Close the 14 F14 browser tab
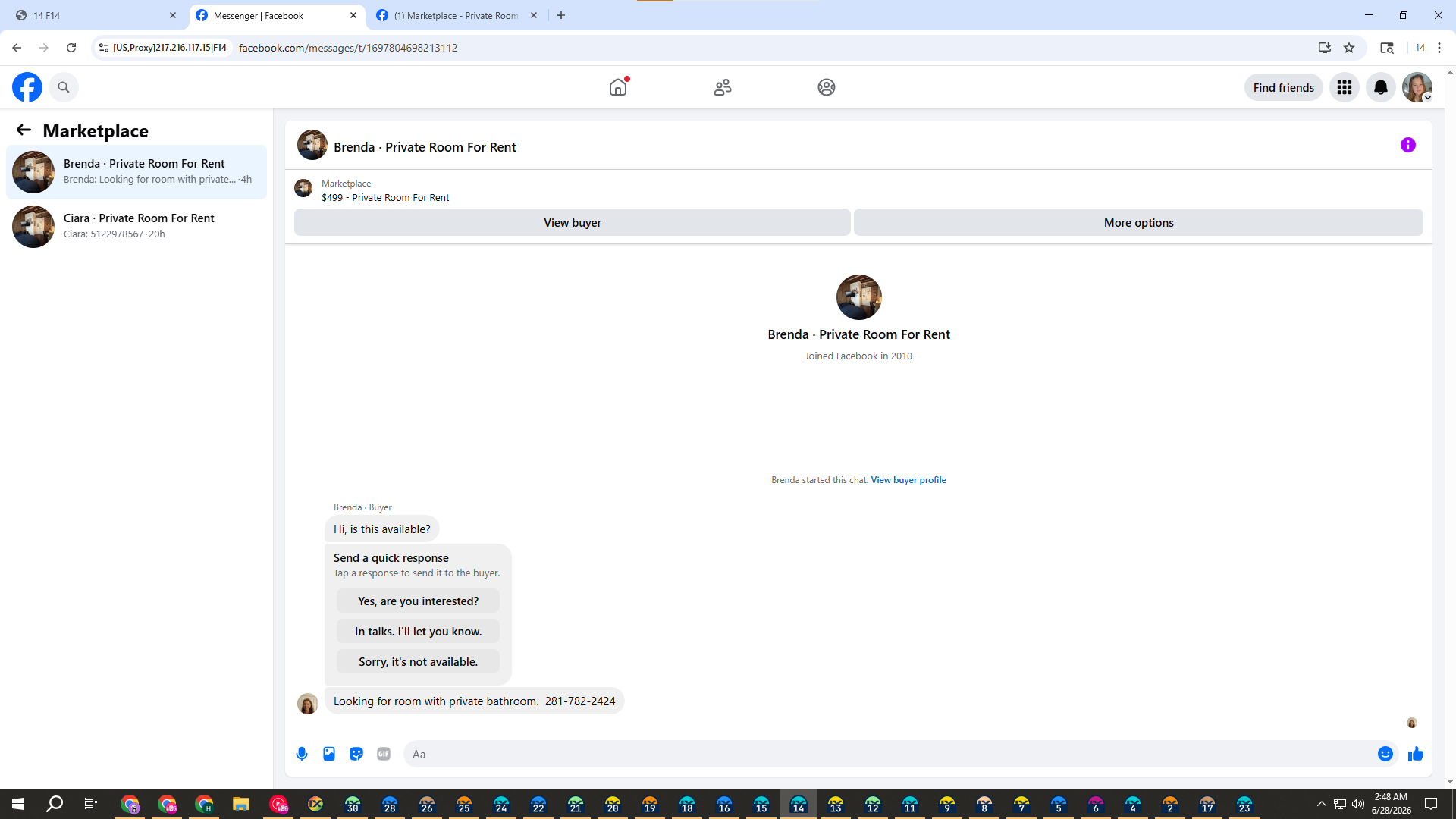Viewport: 1456px width, 819px height. (173, 15)
